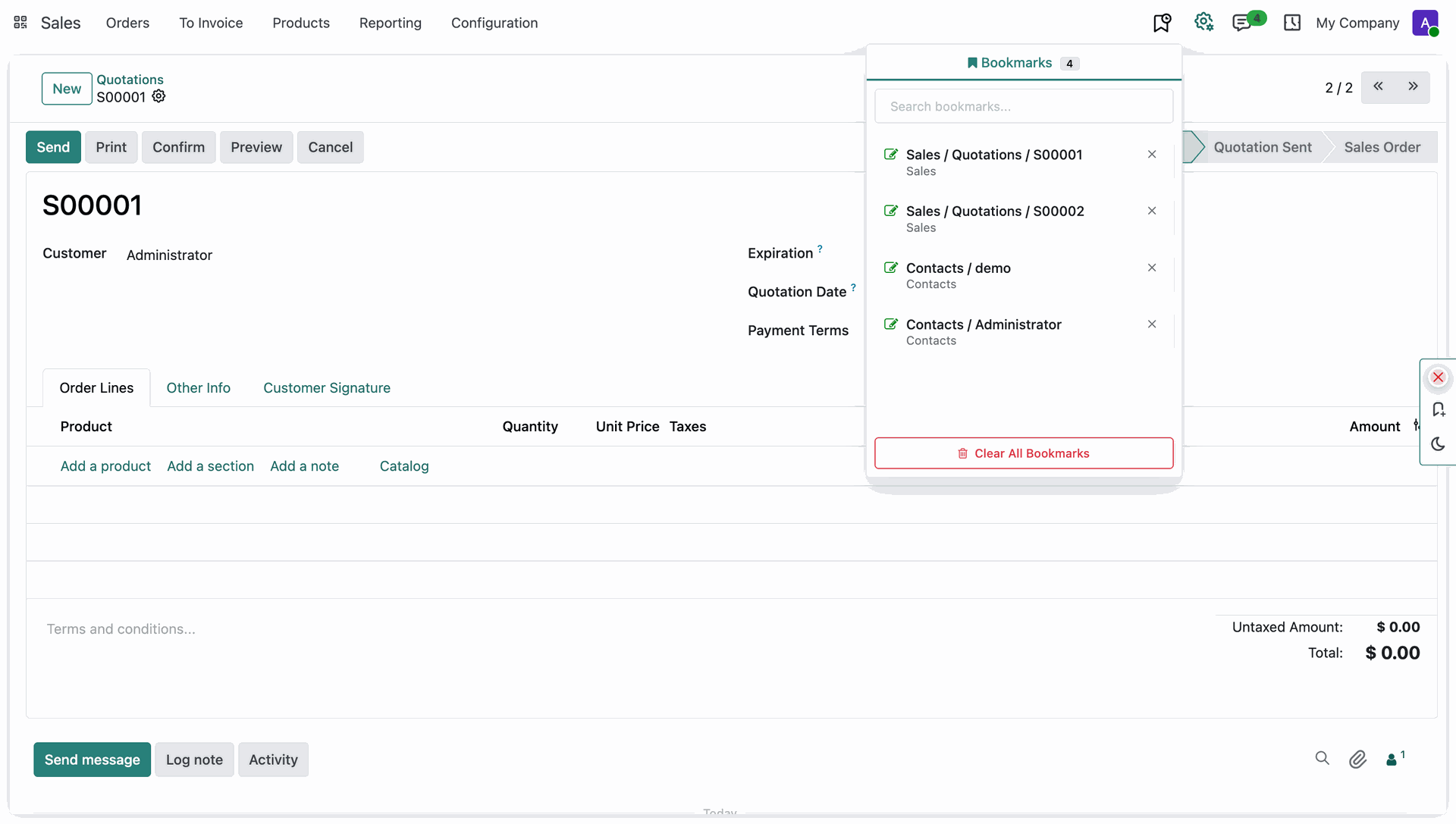Toggle dark mode moon icon
This screenshot has width=1456, height=824.
[x=1438, y=444]
